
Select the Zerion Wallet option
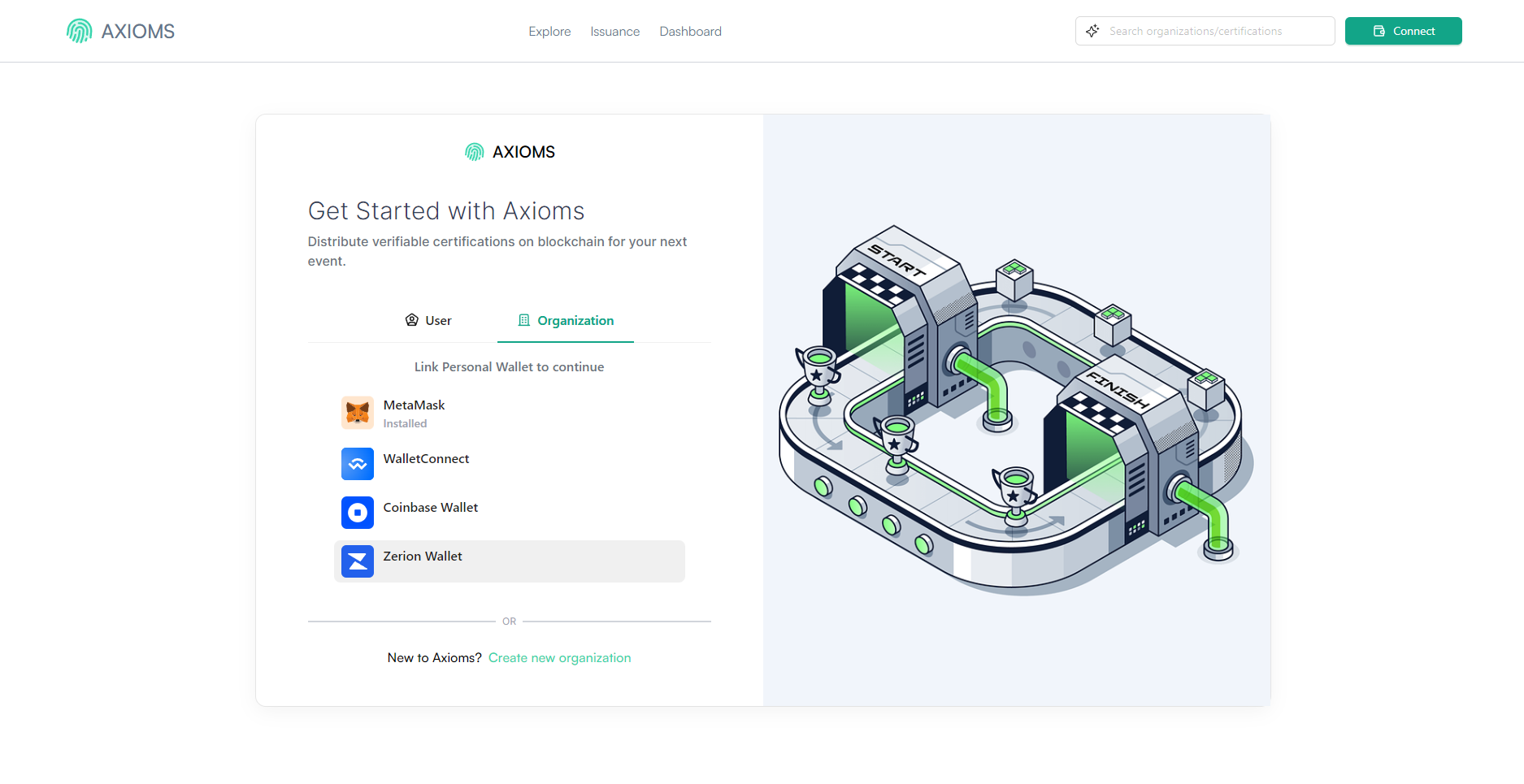(510, 561)
